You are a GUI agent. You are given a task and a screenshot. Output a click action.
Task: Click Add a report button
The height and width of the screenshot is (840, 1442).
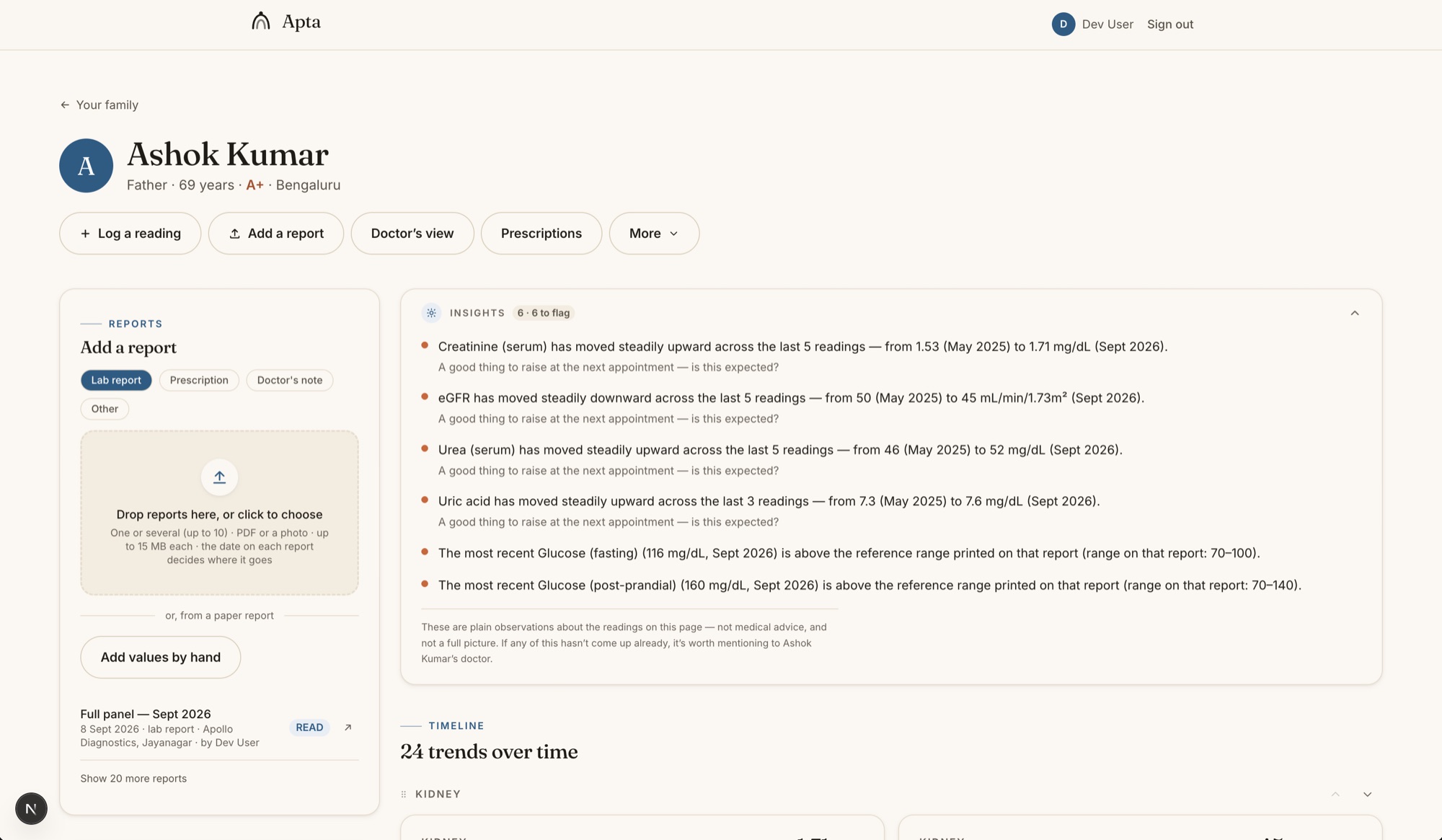276,233
